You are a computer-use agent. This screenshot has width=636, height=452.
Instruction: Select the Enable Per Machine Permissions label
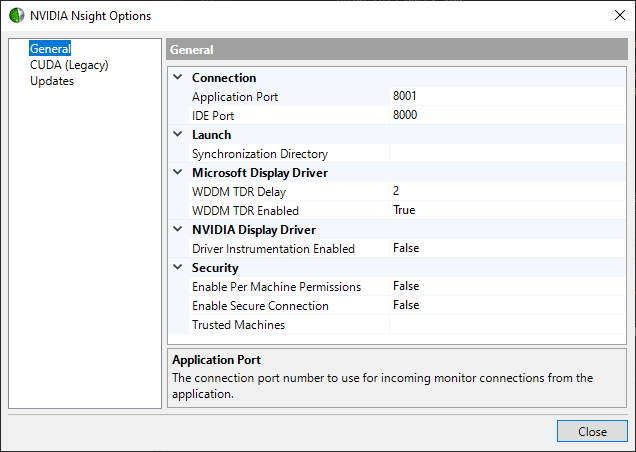276,286
